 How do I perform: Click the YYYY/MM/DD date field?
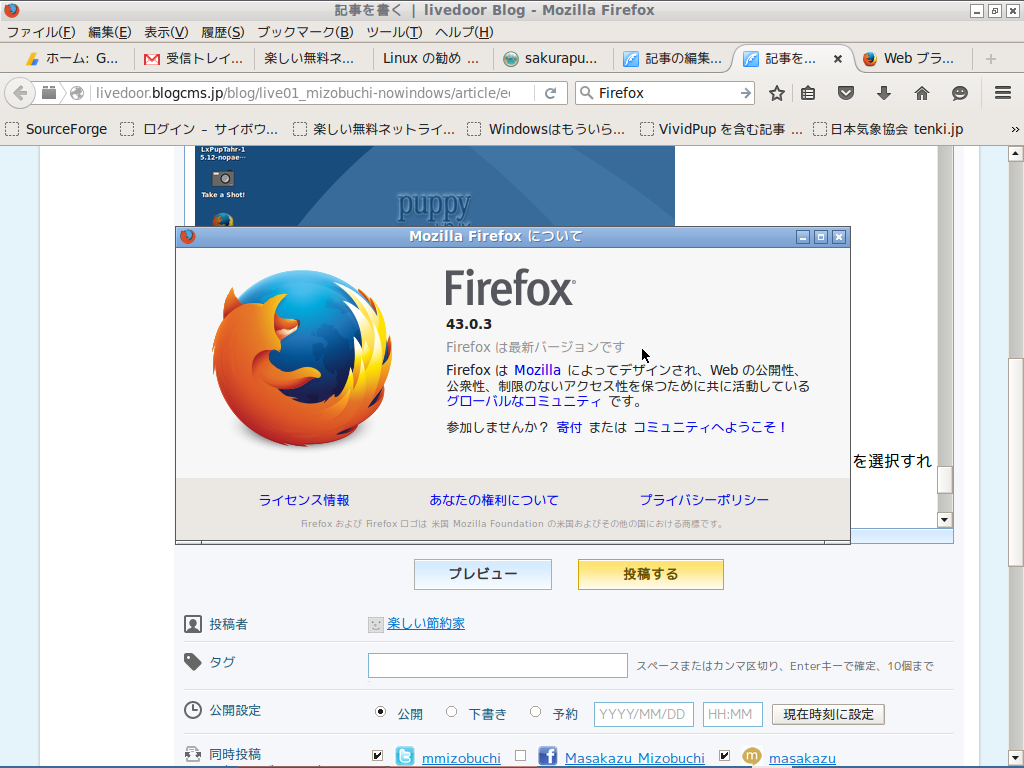pos(643,714)
